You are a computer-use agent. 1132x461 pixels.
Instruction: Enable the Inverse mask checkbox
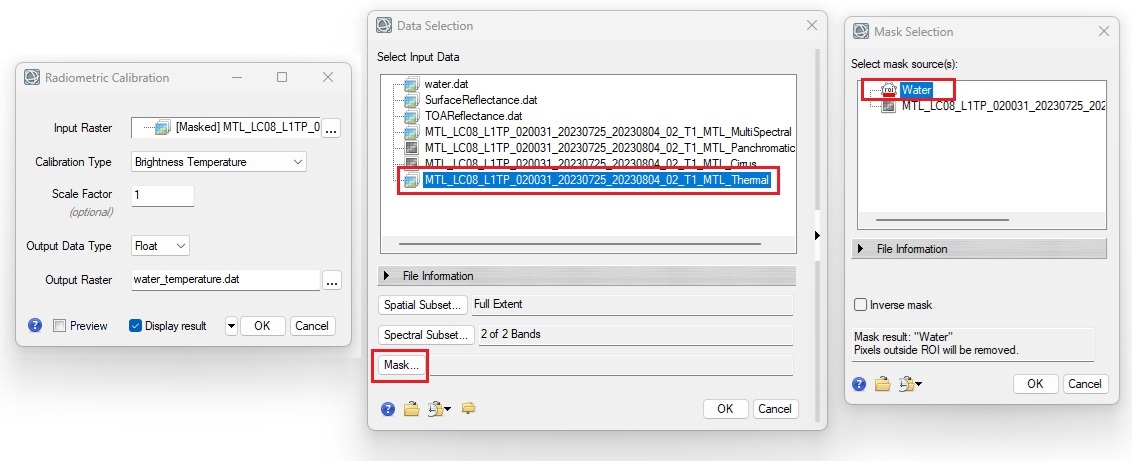point(861,305)
